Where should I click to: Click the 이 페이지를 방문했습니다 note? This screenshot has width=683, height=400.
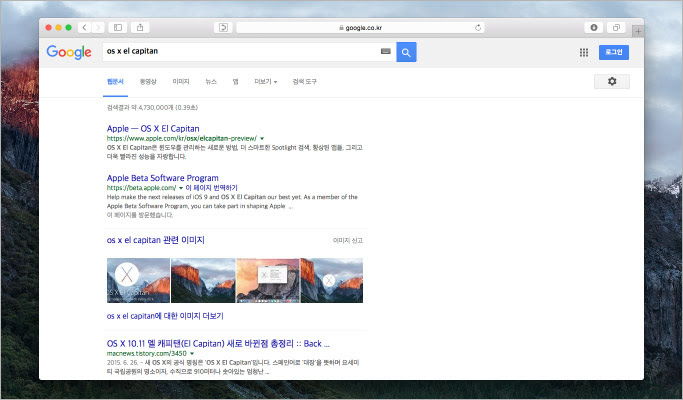pyautogui.click(x=140, y=215)
